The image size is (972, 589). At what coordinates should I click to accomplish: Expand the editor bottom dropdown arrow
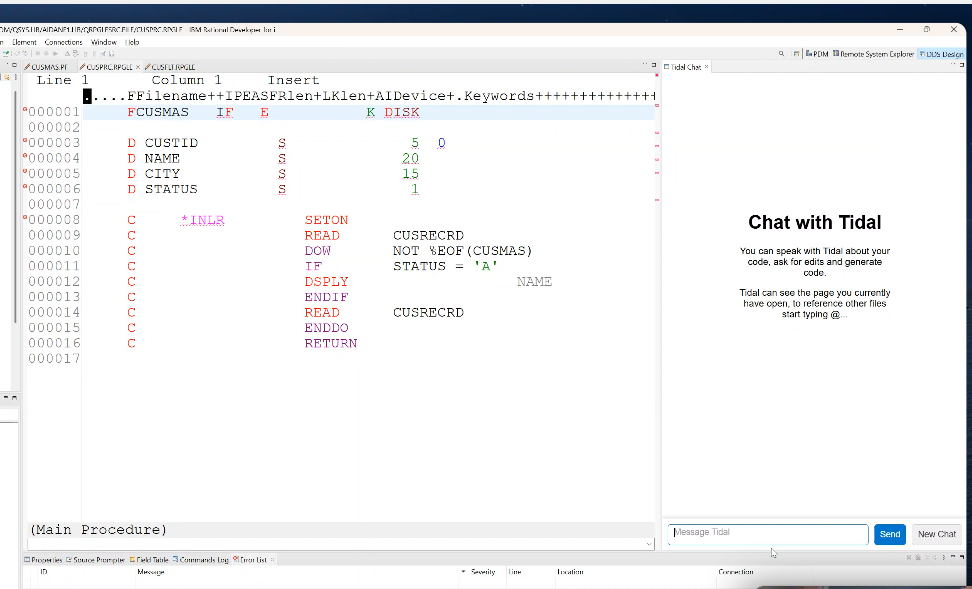coord(648,543)
